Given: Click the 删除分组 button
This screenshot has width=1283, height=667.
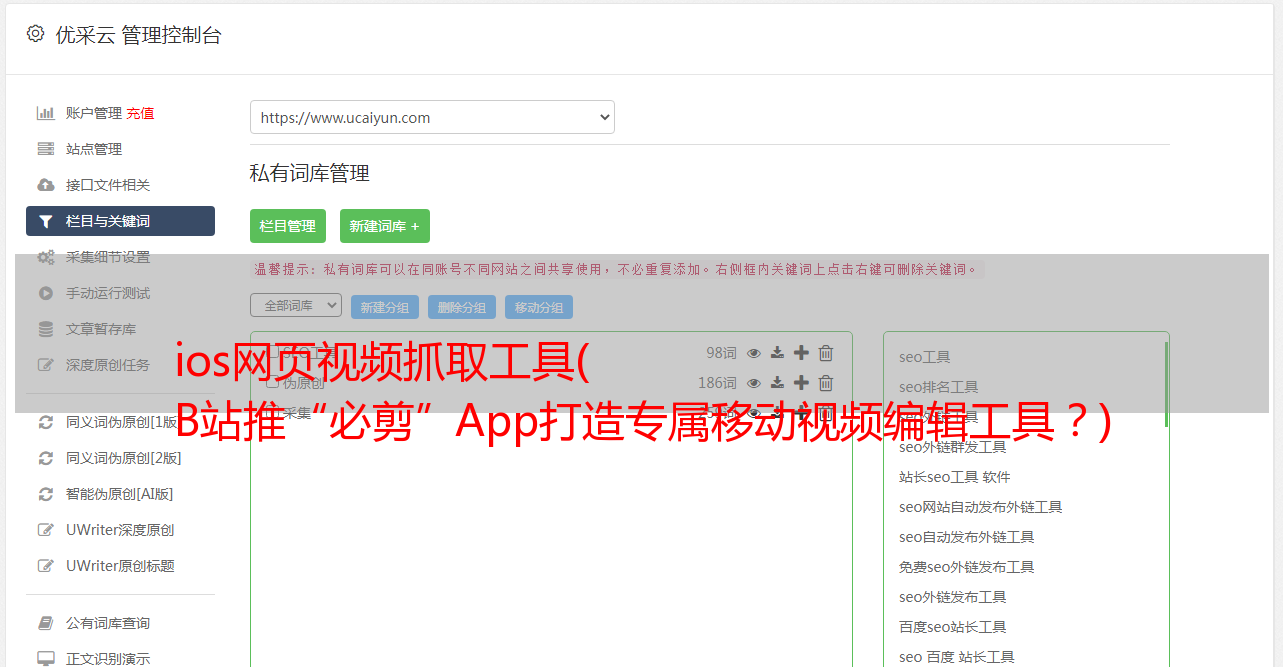Looking at the screenshot, I should point(462,307).
